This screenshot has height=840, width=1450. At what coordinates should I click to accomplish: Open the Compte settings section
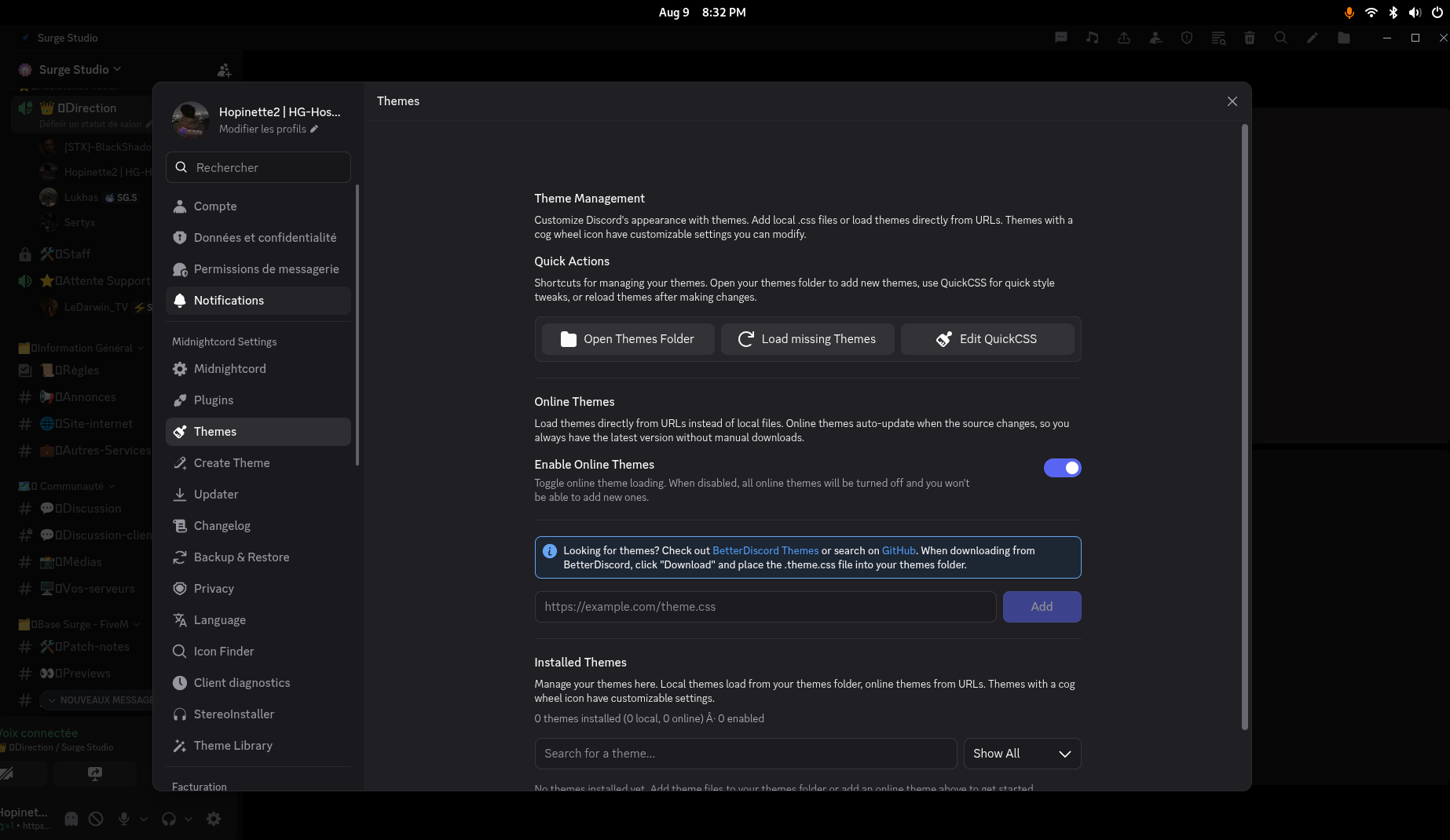click(x=258, y=206)
